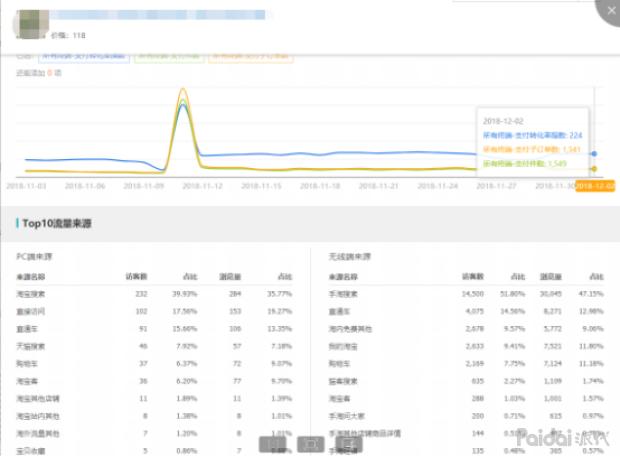Viewport: 620px width, 457px height.
Task: Select the 手淘问大家 row in wireless sources
Action: pos(466,416)
